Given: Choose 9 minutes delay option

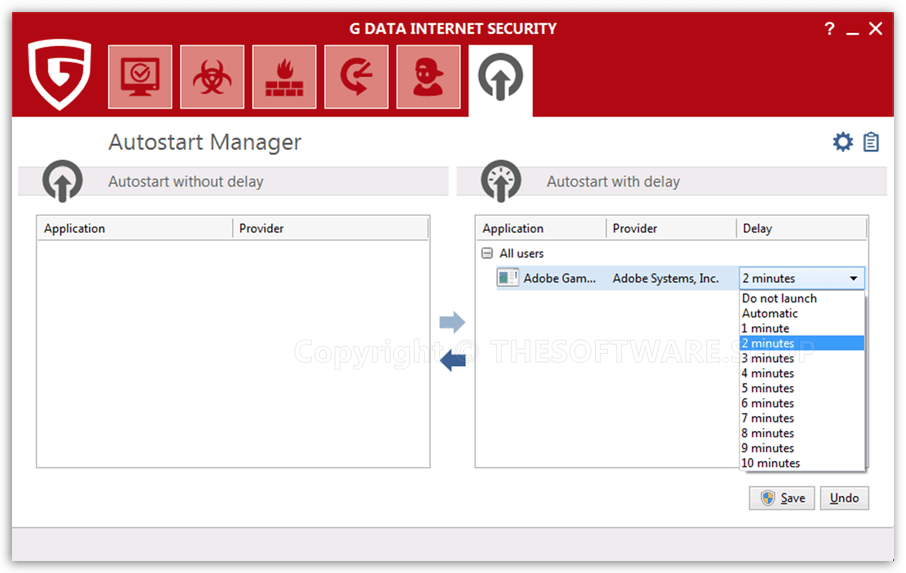Looking at the screenshot, I should (x=802, y=448).
